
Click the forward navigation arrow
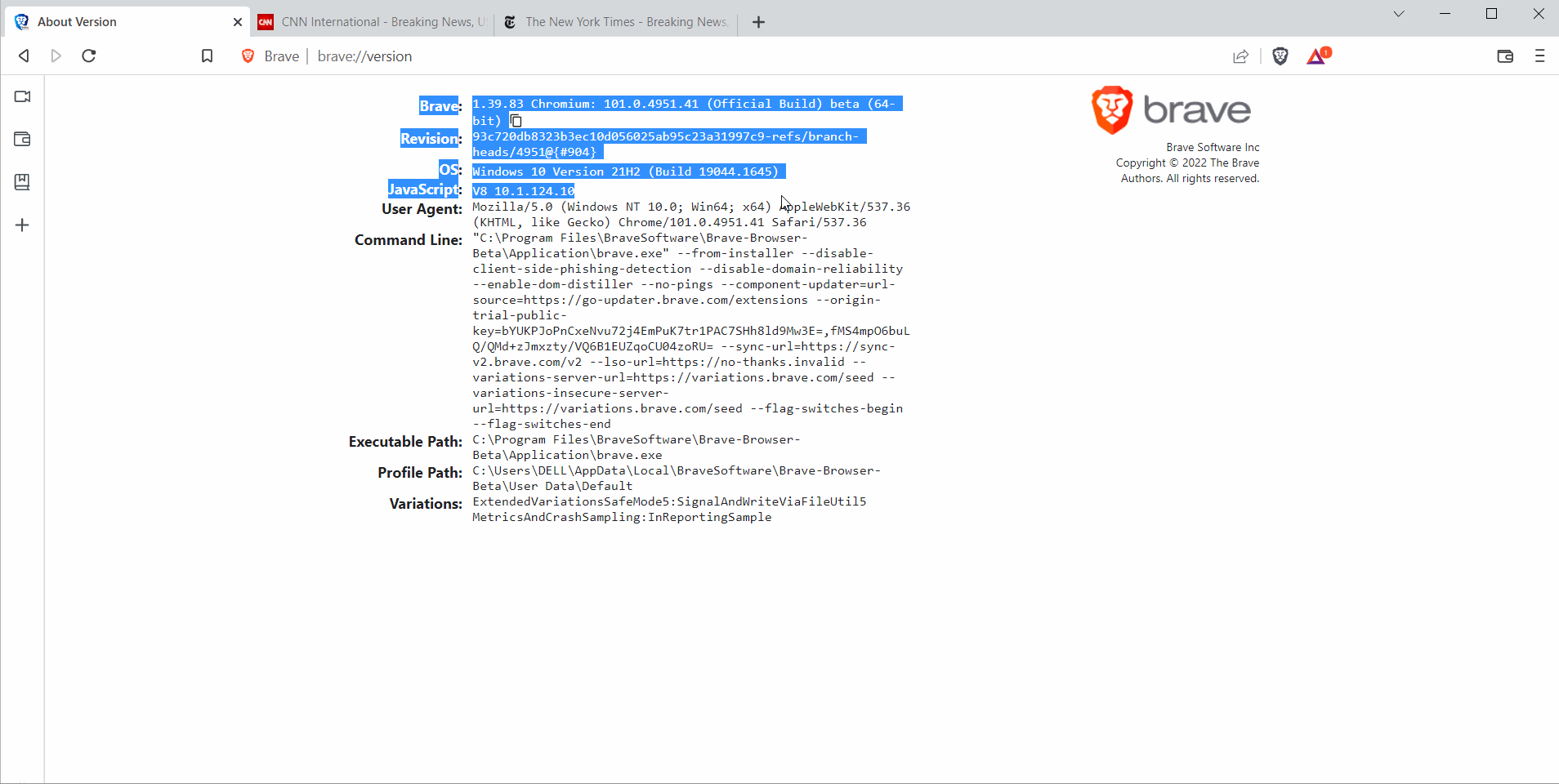56,56
